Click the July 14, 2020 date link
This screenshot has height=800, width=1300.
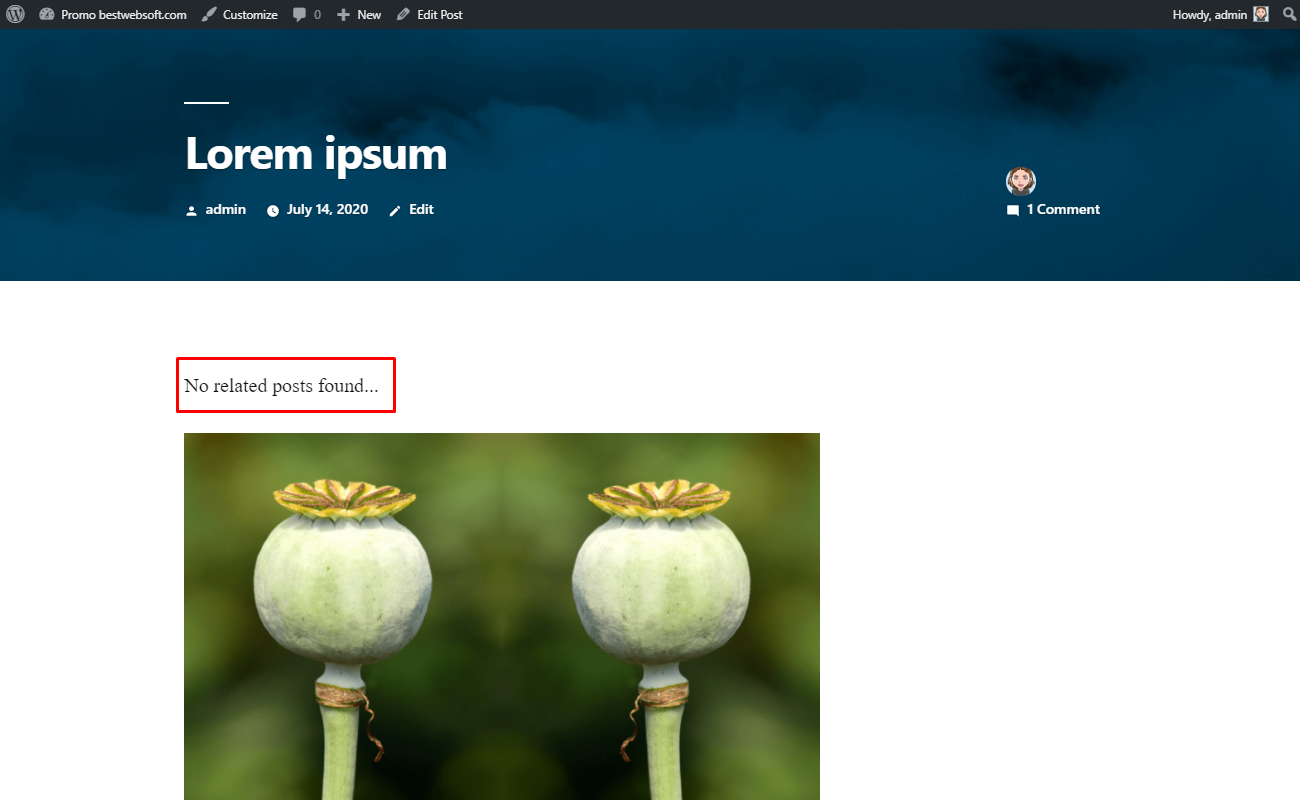click(x=327, y=209)
